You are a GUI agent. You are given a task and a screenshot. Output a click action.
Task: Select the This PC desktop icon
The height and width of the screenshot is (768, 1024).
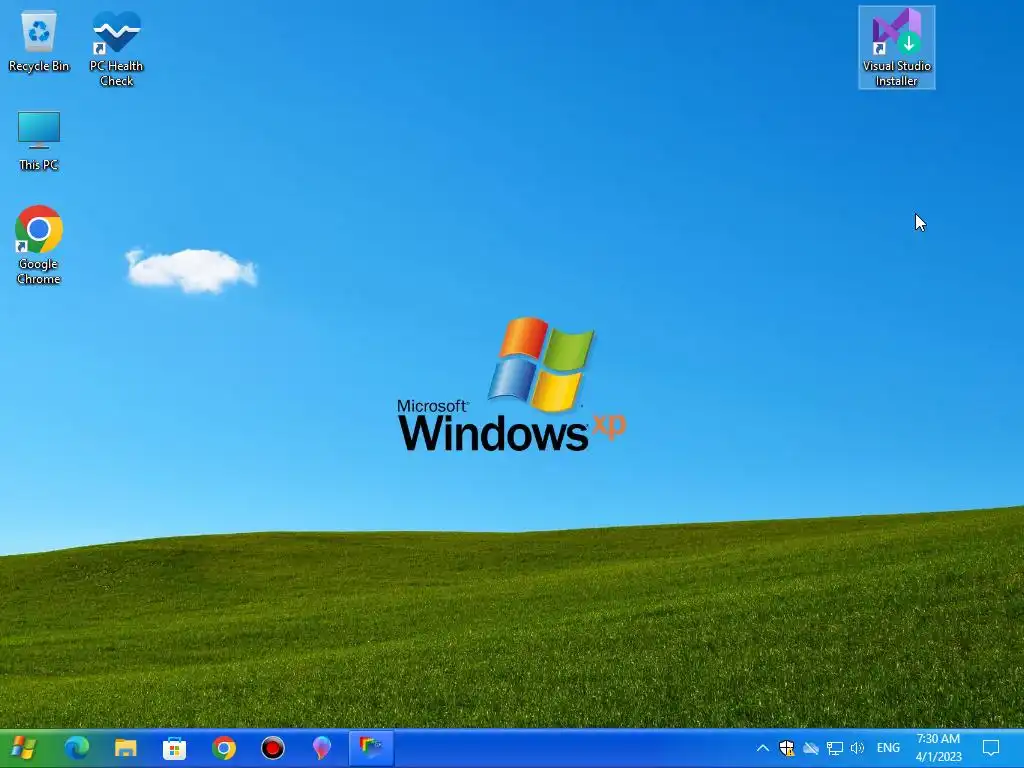coord(39,140)
